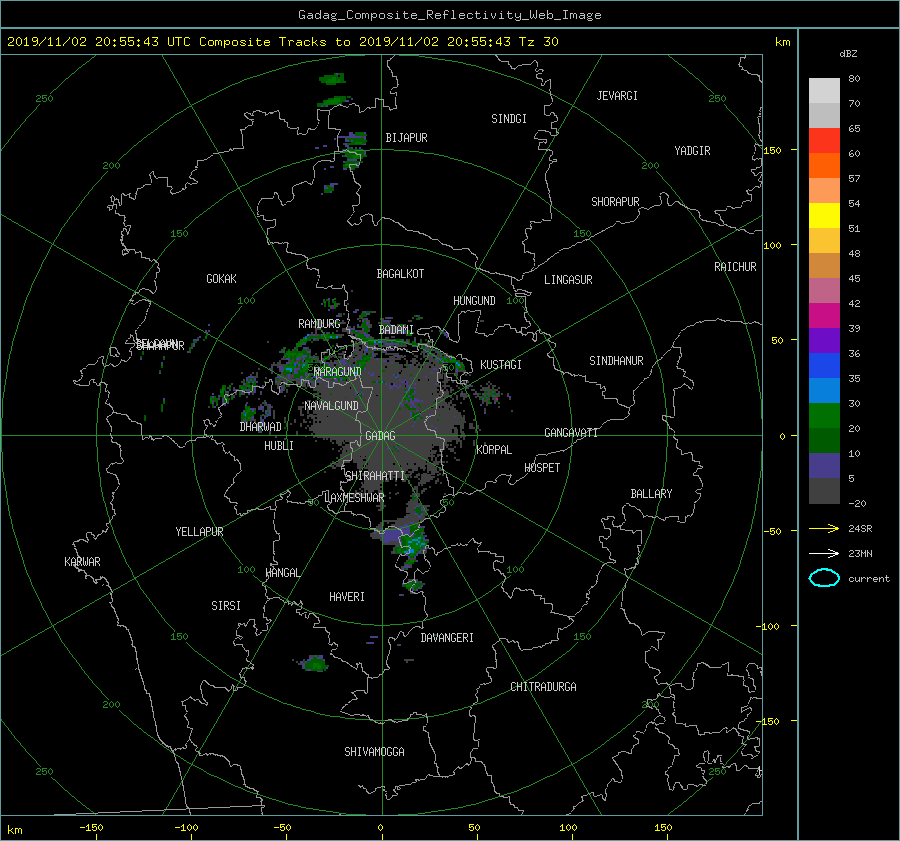Select the blue 35-36 dBZ color swatch

tap(824, 365)
